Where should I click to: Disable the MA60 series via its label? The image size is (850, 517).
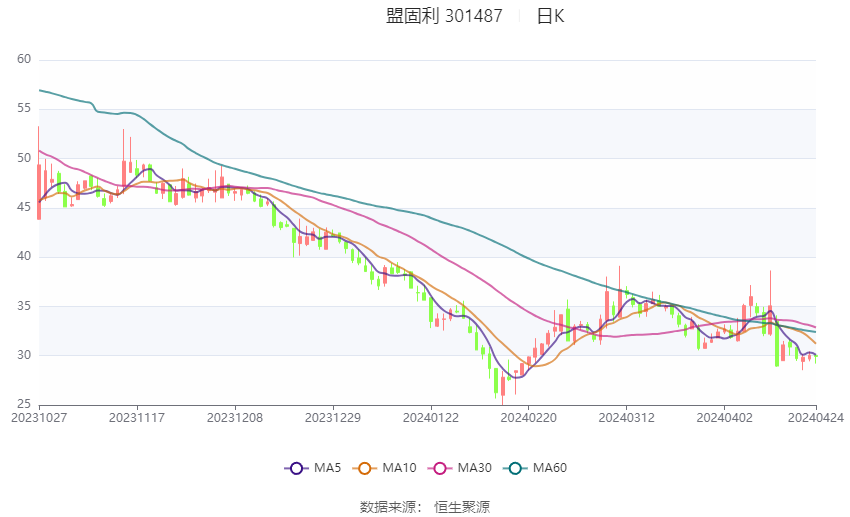[x=549, y=468]
